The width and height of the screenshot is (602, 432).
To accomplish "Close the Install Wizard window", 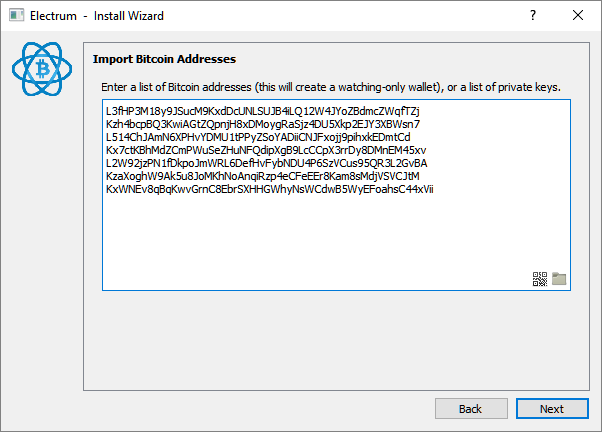I will tap(578, 15).
